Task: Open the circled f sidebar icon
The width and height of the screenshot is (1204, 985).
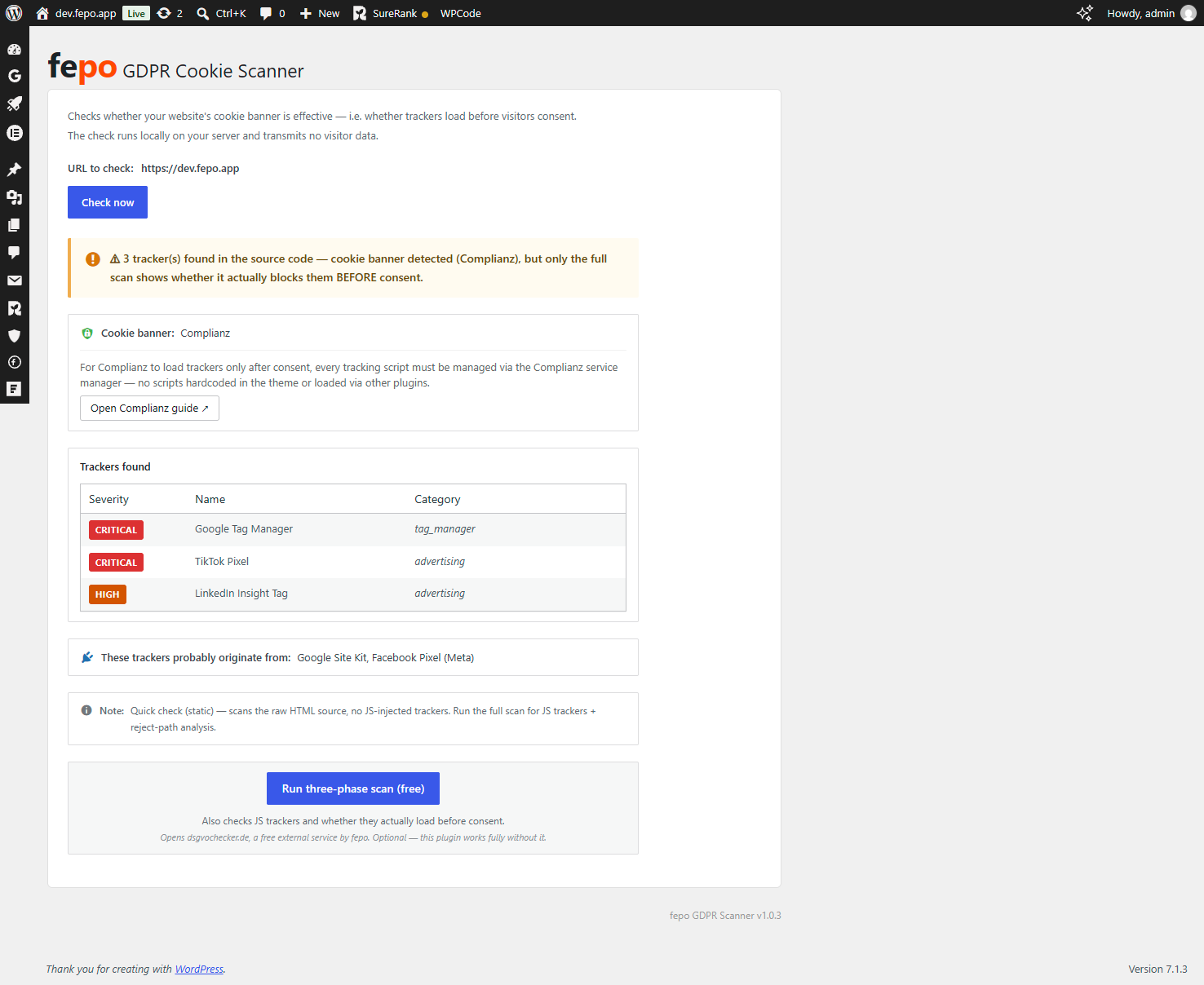Action: pos(14,362)
